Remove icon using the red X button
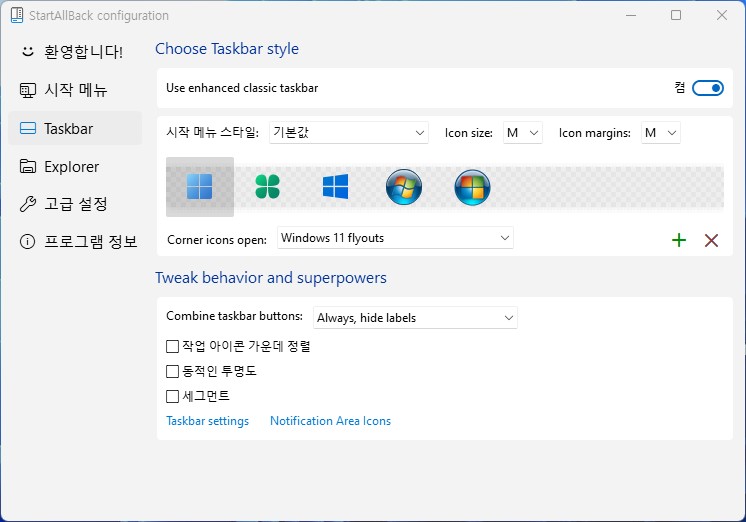This screenshot has height=522, width=746. tap(711, 240)
